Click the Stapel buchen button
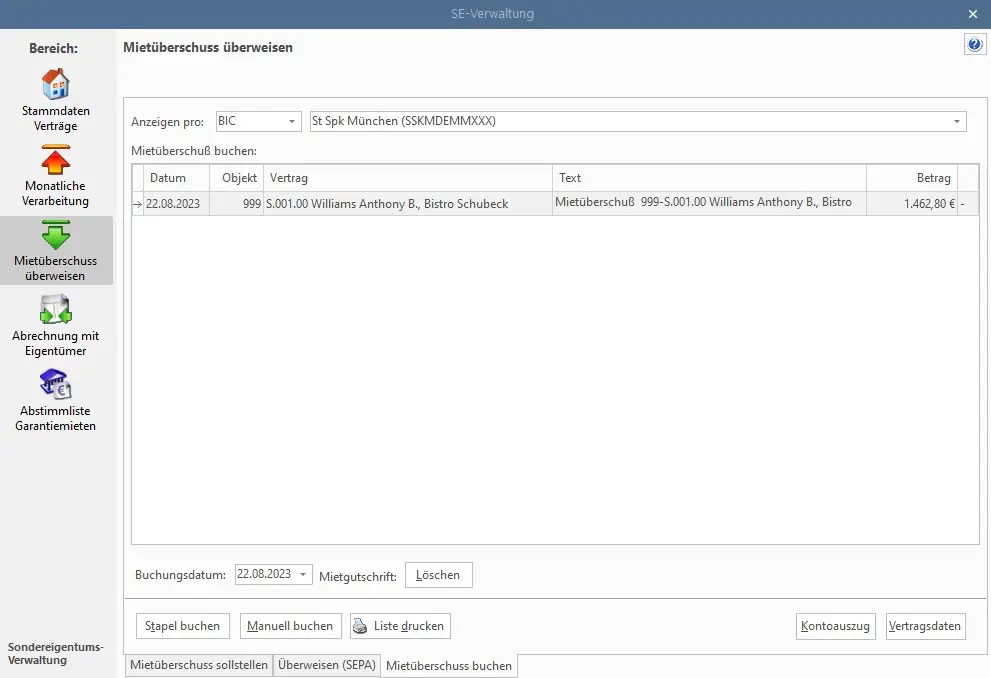This screenshot has width=991, height=678. coord(183,626)
